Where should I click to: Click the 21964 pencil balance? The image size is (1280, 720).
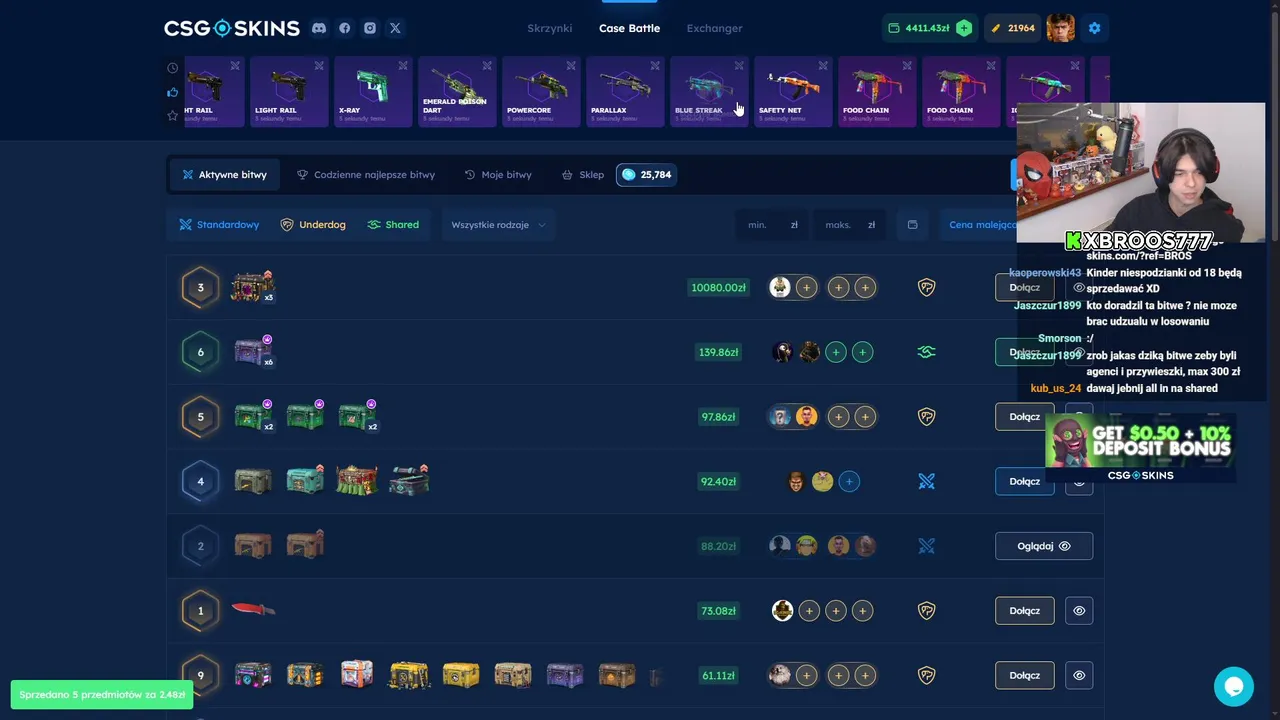click(1013, 28)
